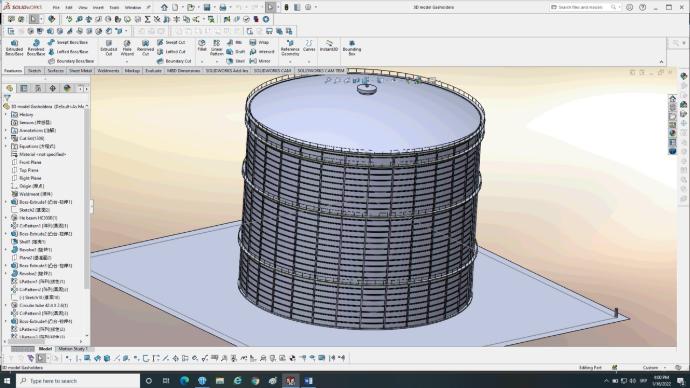Open the Hole Wizard tool
Image resolution: width=690 pixels, height=388 pixels.
(127, 48)
